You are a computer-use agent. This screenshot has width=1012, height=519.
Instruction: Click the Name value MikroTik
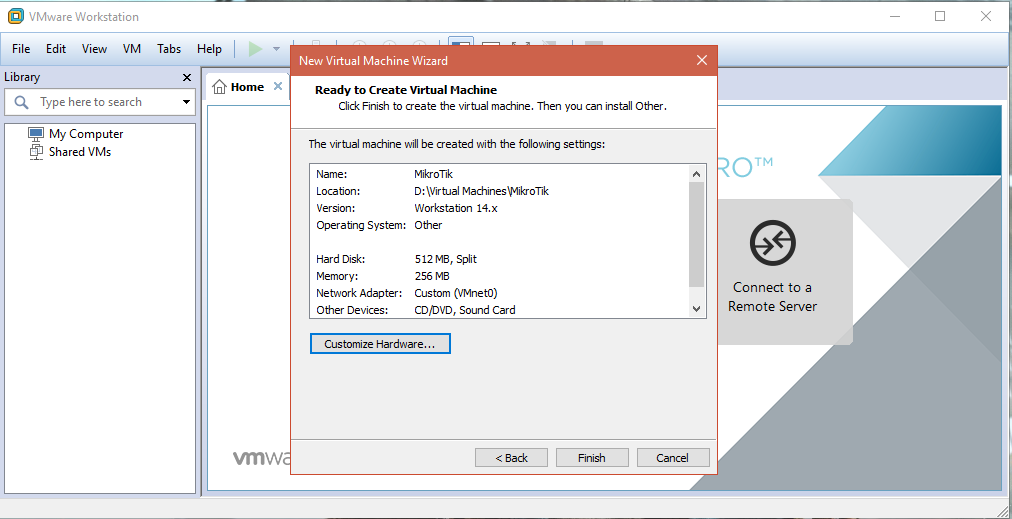(x=434, y=174)
